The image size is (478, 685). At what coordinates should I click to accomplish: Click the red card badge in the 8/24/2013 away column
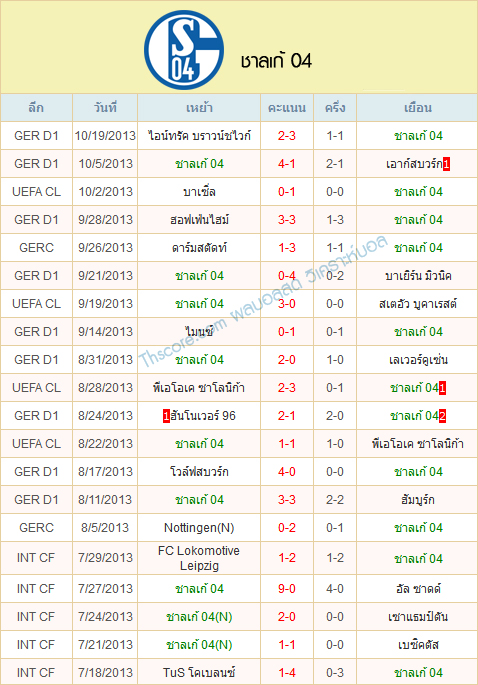pyautogui.click(x=442, y=416)
